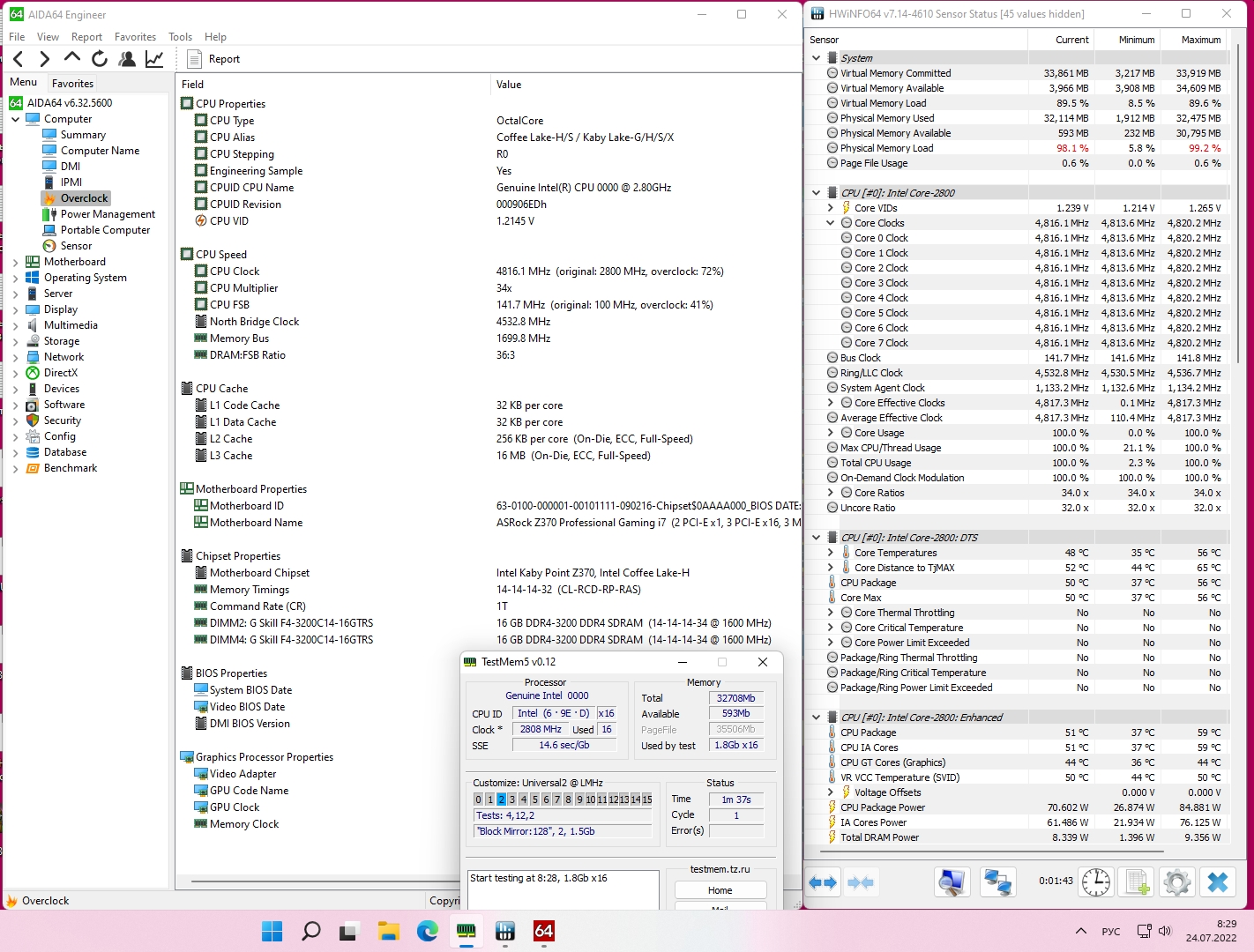Switch input language via РУС indicator

tap(1111, 931)
